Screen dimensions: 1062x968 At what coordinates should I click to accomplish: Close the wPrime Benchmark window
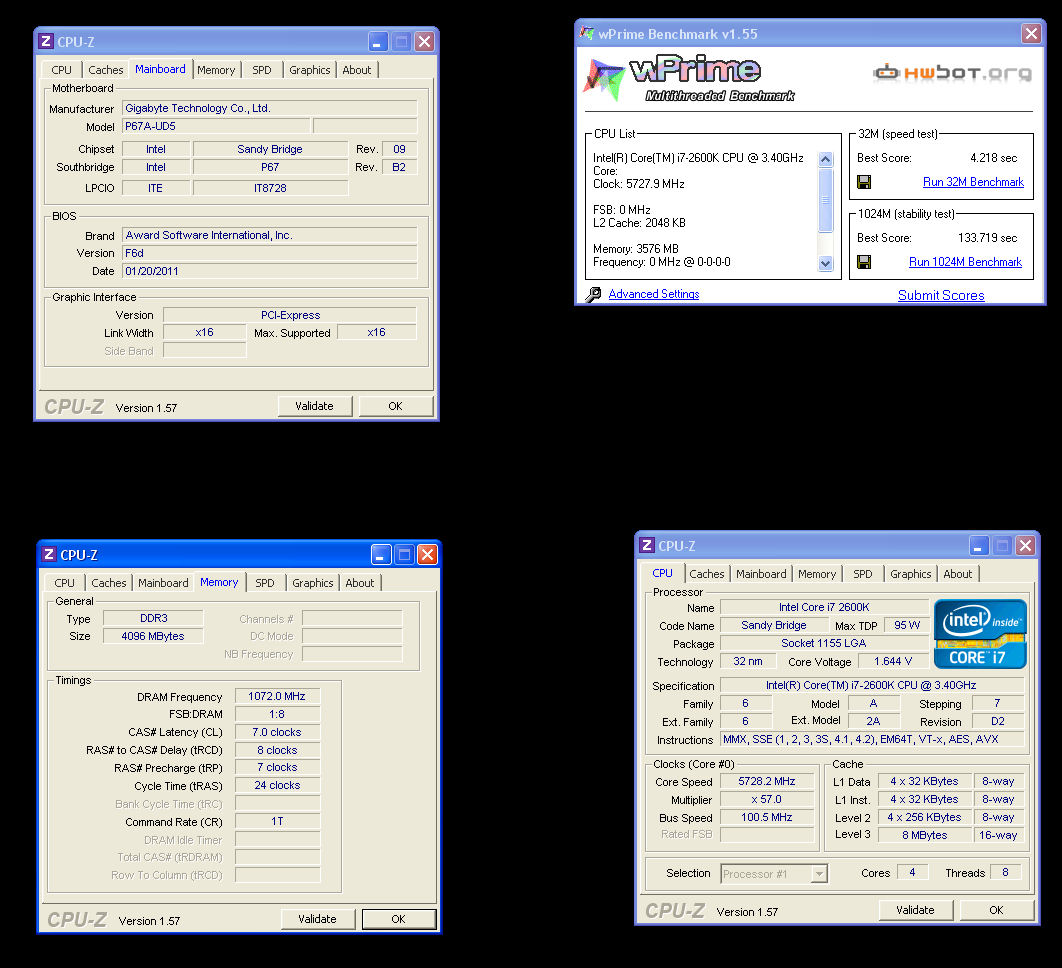pos(1031,33)
